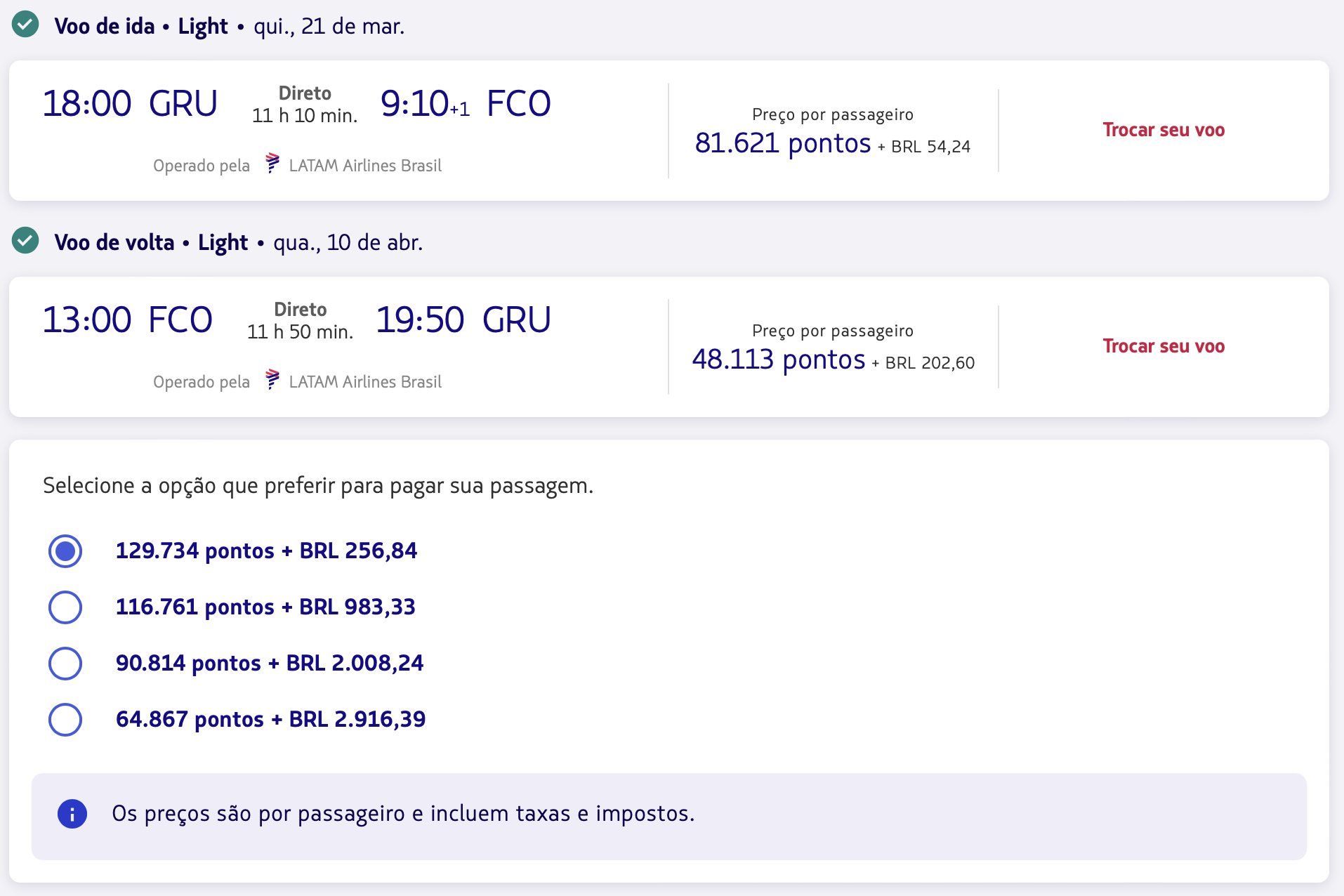Click the 13:00 FCO departure time

[x=127, y=320]
